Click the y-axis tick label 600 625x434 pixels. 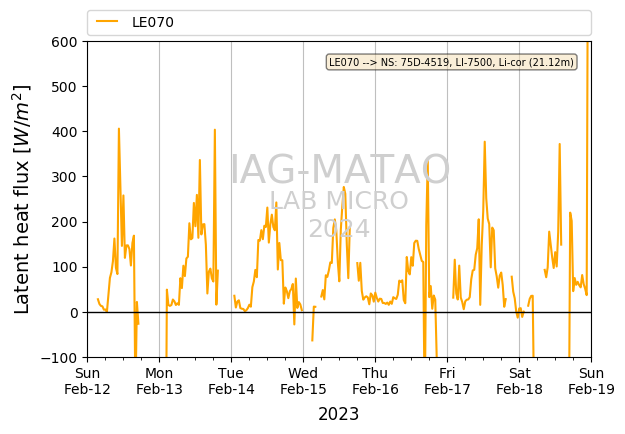pos(64,42)
